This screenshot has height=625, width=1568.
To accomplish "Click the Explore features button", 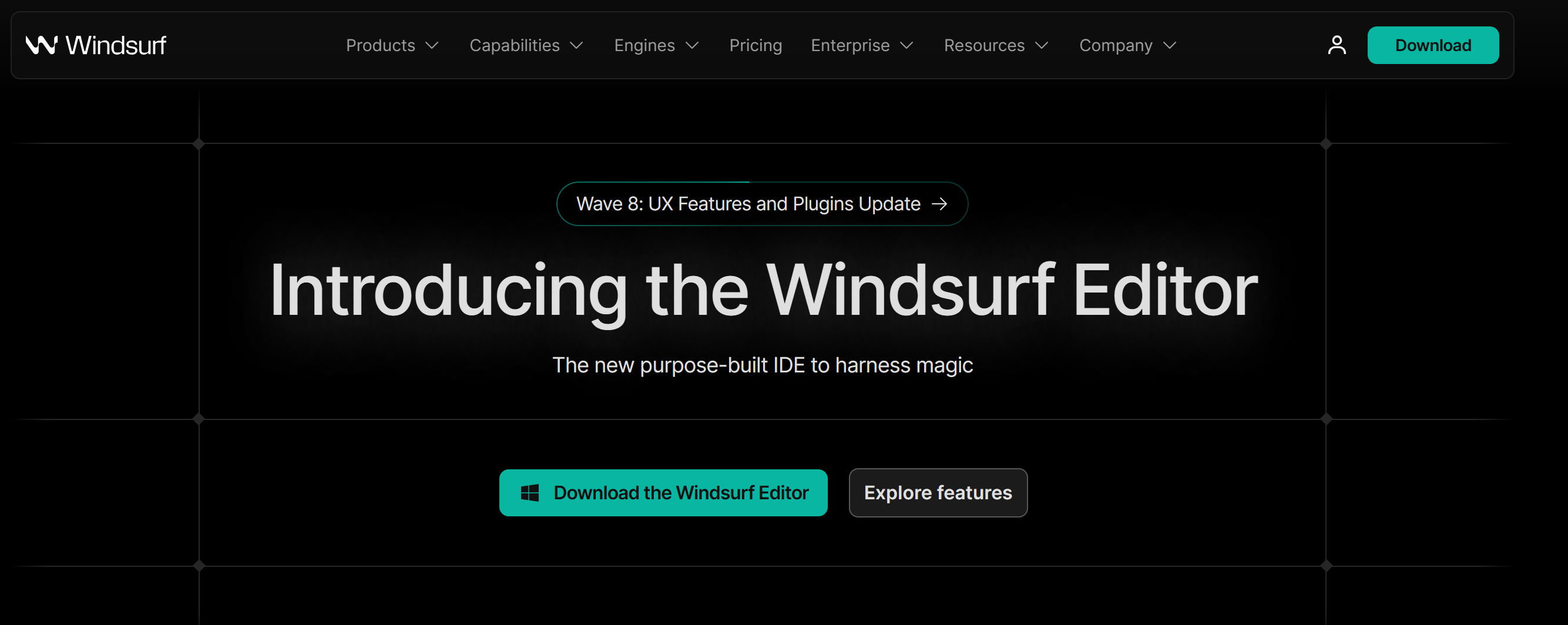I will click(x=938, y=493).
